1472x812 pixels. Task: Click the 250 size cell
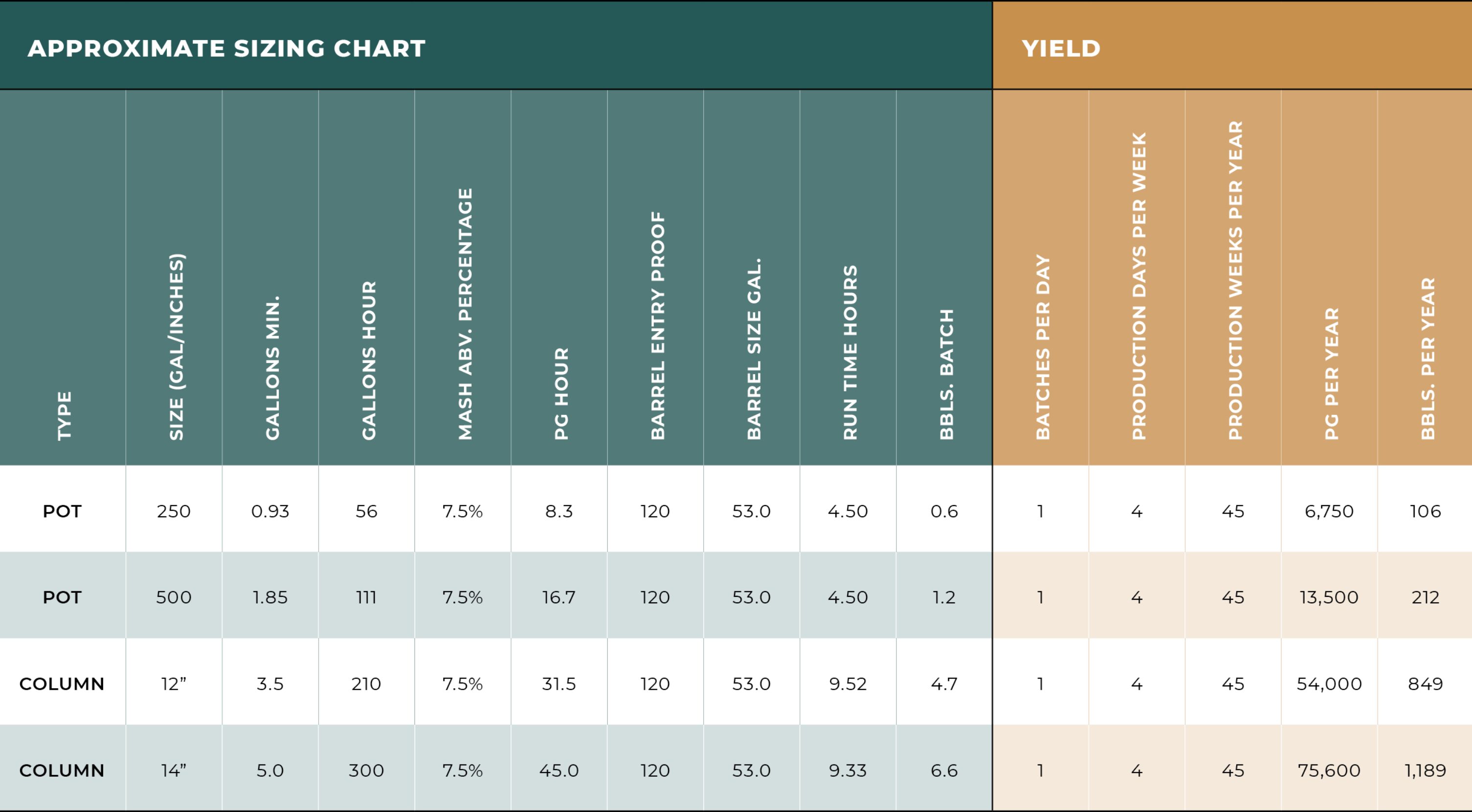point(174,511)
